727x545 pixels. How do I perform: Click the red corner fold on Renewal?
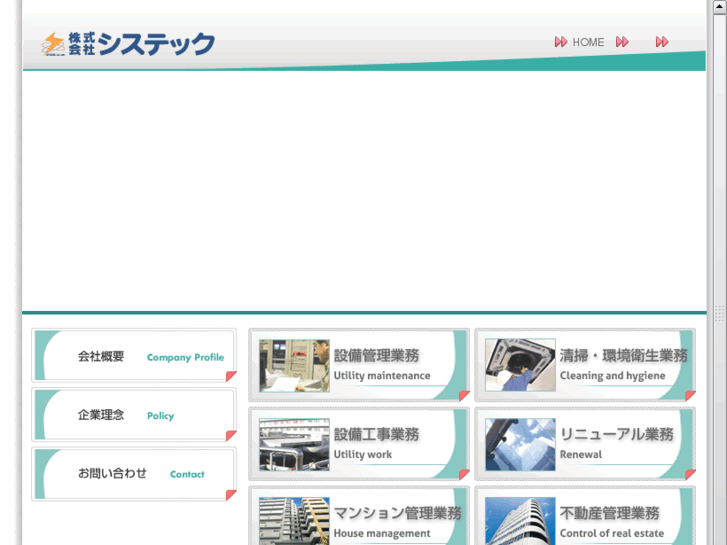[690, 474]
